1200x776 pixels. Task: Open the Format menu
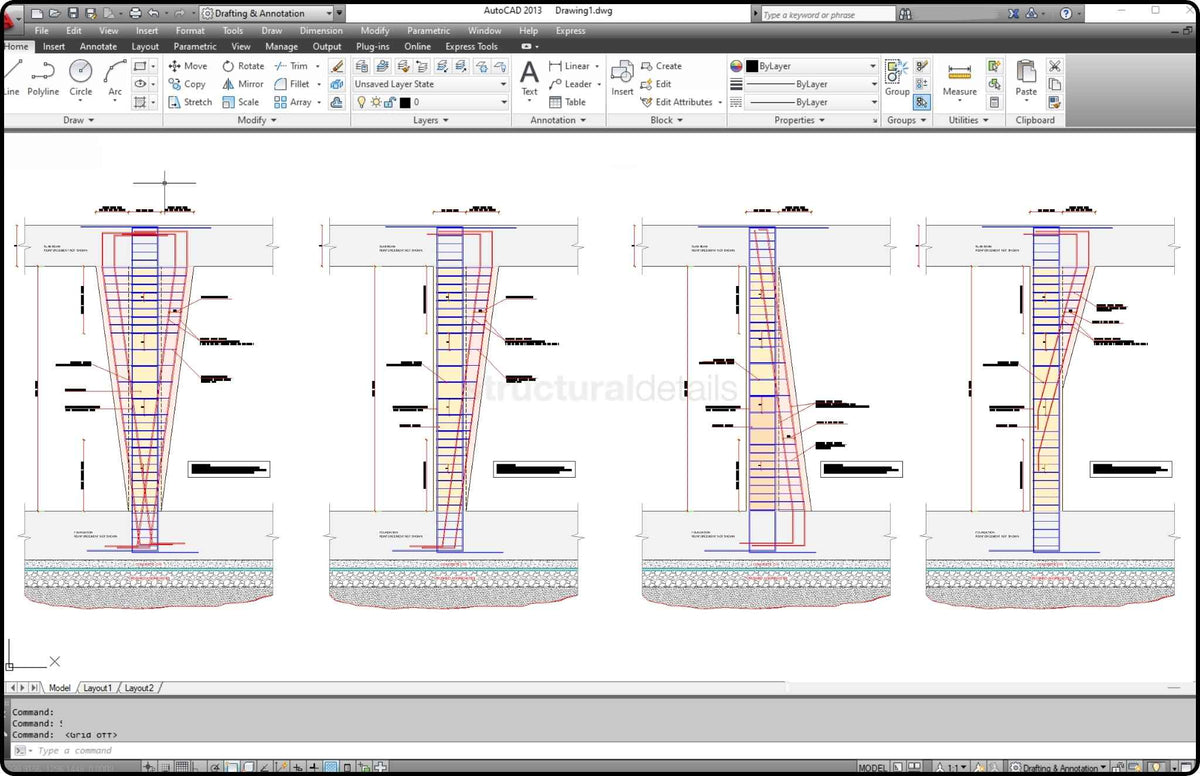tap(190, 31)
